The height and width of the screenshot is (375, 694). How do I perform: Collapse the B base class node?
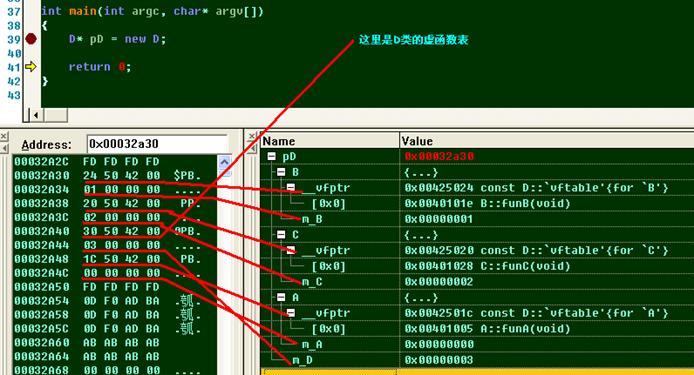pyautogui.click(x=281, y=172)
